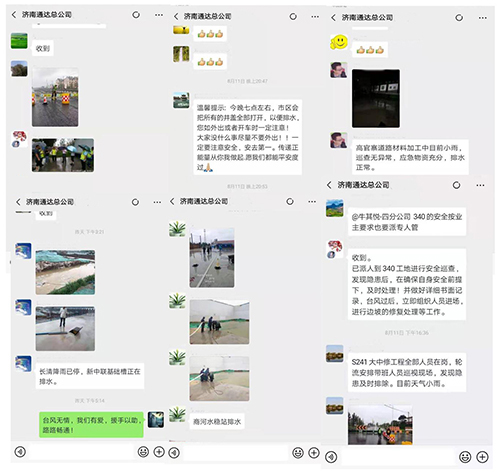
Task: View the muddy flooded river photo
Action: coord(65,272)
